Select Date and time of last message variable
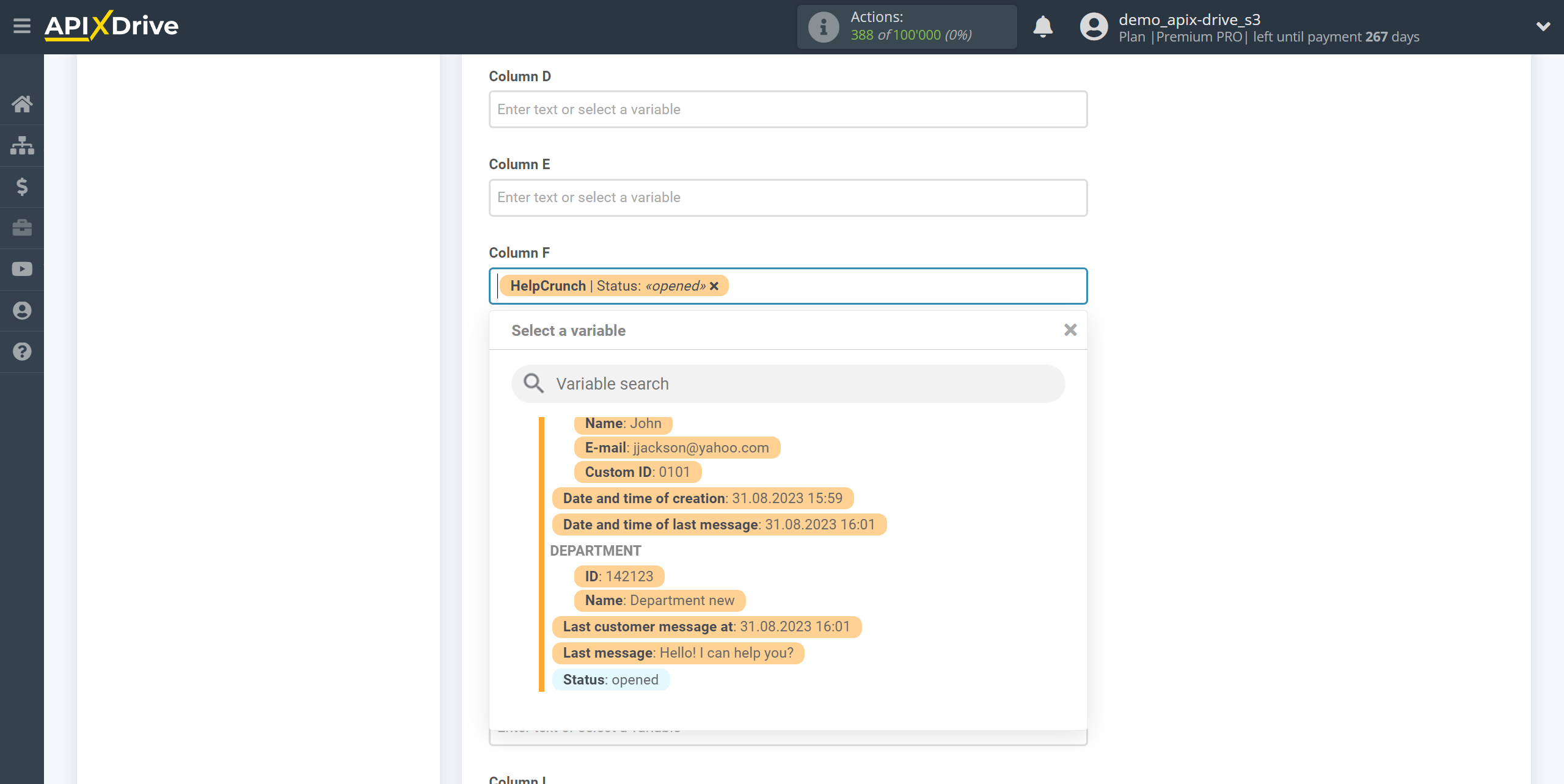The height and width of the screenshot is (784, 1564). [719, 524]
